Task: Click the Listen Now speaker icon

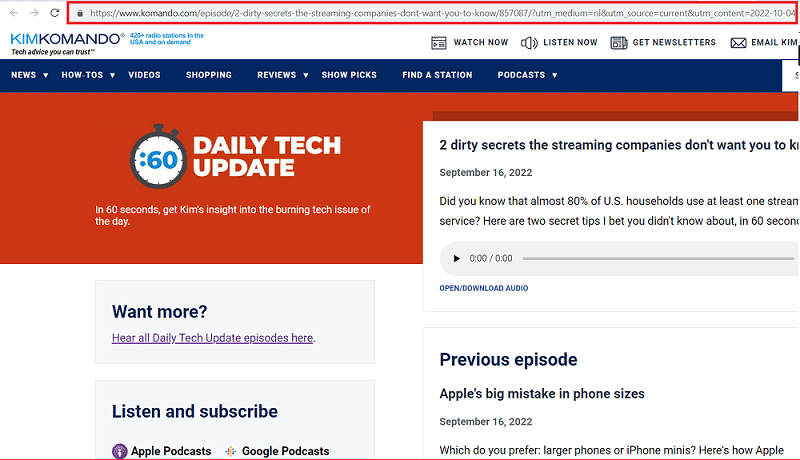Action: 529,43
